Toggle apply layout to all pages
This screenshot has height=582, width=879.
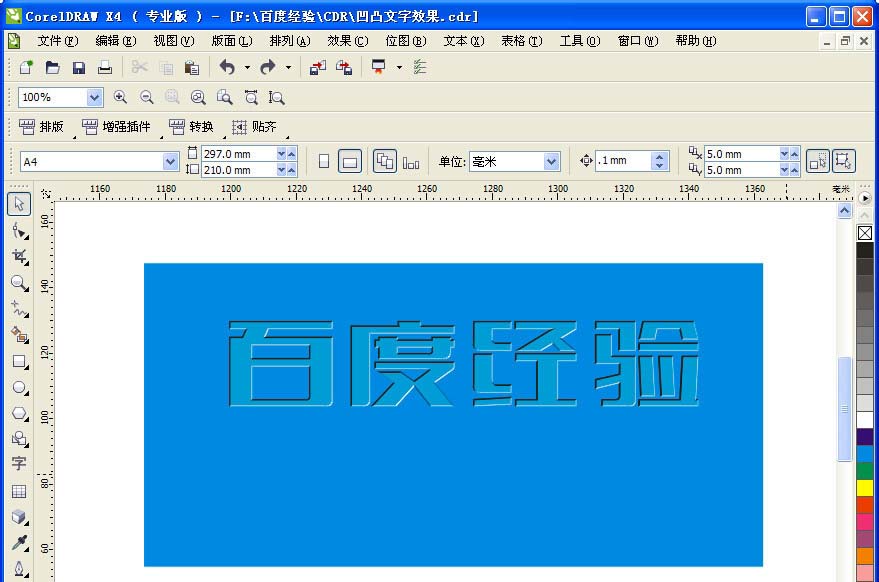385,161
